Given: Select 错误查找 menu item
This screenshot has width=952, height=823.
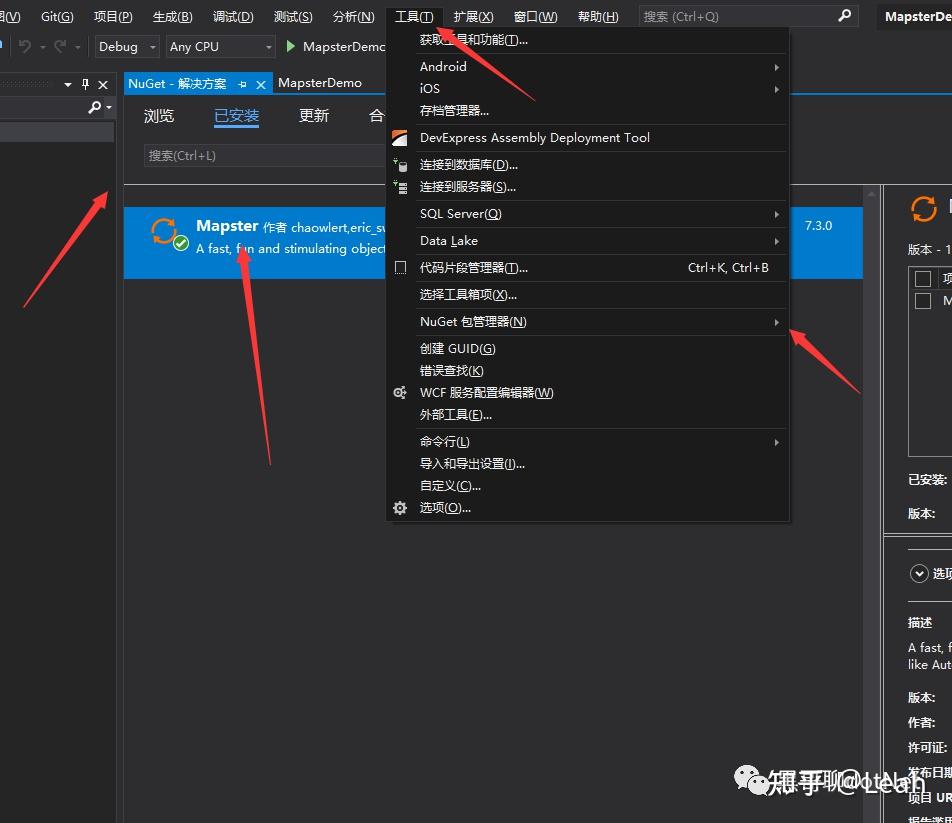Looking at the screenshot, I should point(452,371).
